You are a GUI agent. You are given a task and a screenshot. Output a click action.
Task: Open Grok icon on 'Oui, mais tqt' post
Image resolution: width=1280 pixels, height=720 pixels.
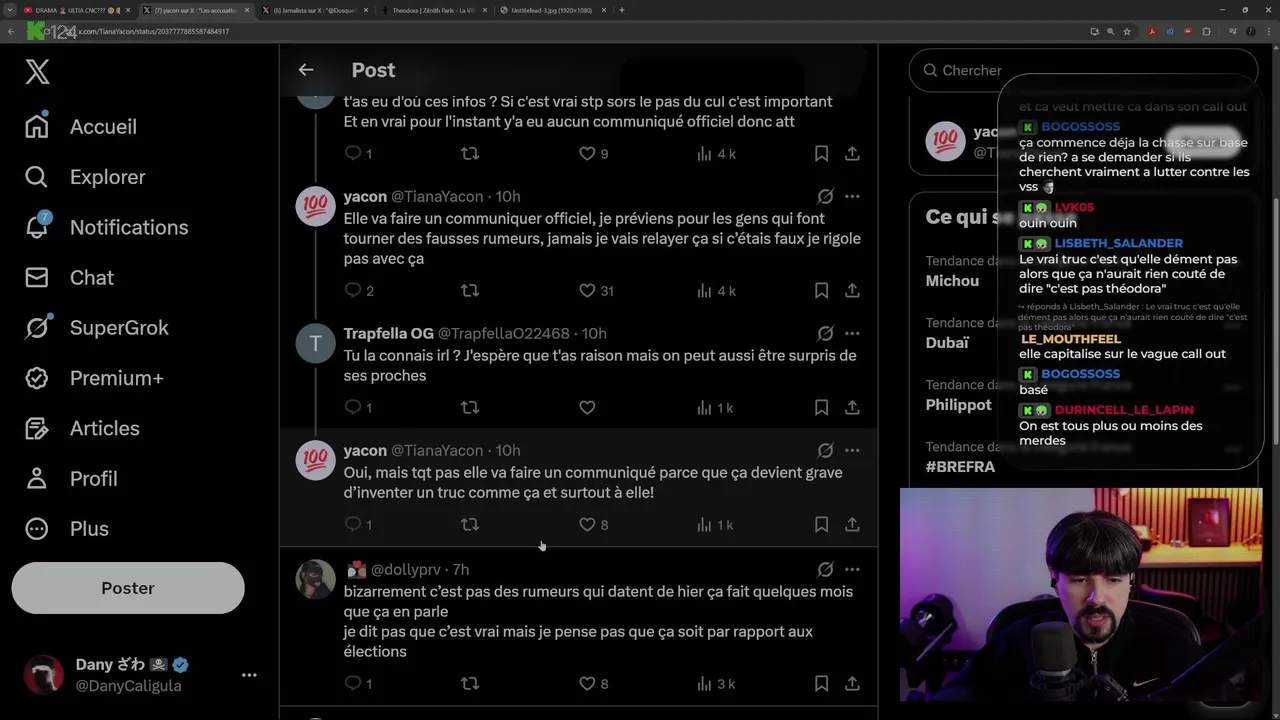click(825, 450)
